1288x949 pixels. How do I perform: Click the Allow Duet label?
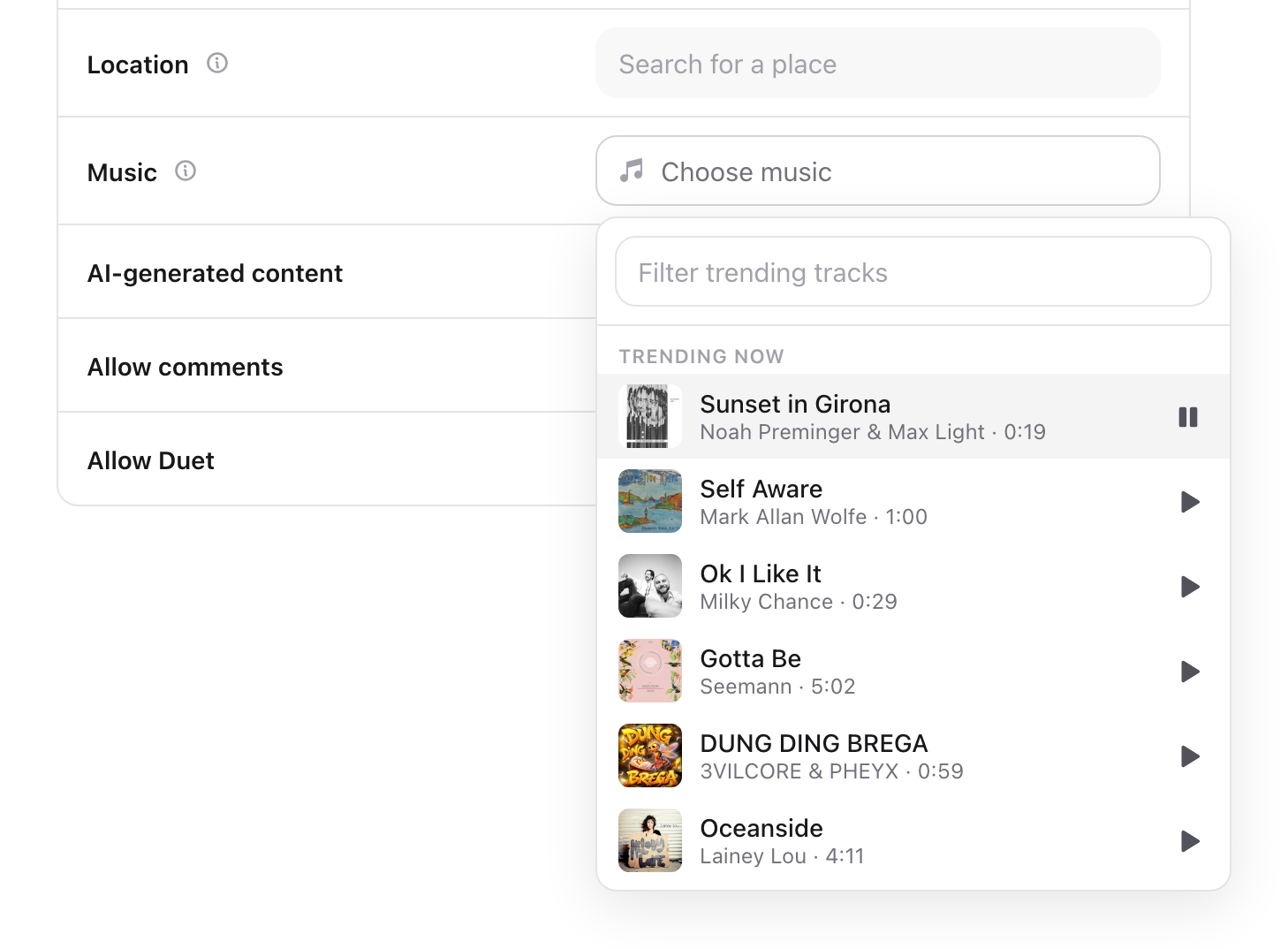coord(151,460)
